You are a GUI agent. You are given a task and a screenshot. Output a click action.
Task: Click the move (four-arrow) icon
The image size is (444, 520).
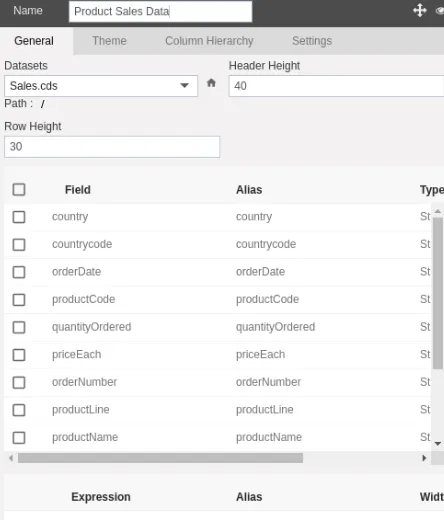419,10
